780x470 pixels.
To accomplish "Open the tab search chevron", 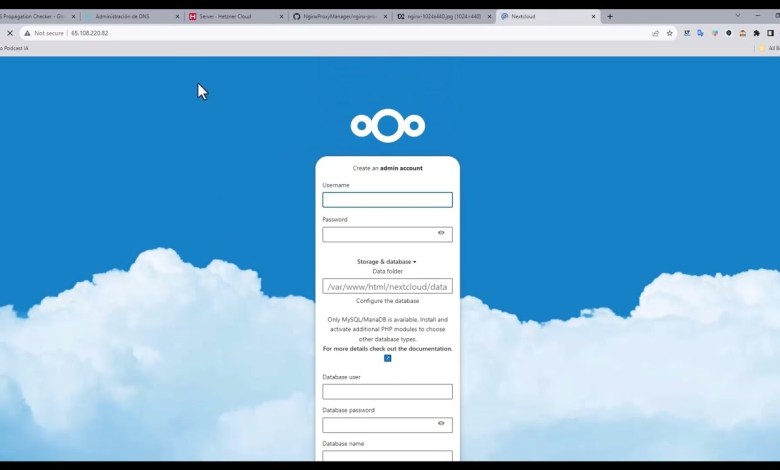I will click(738, 15).
